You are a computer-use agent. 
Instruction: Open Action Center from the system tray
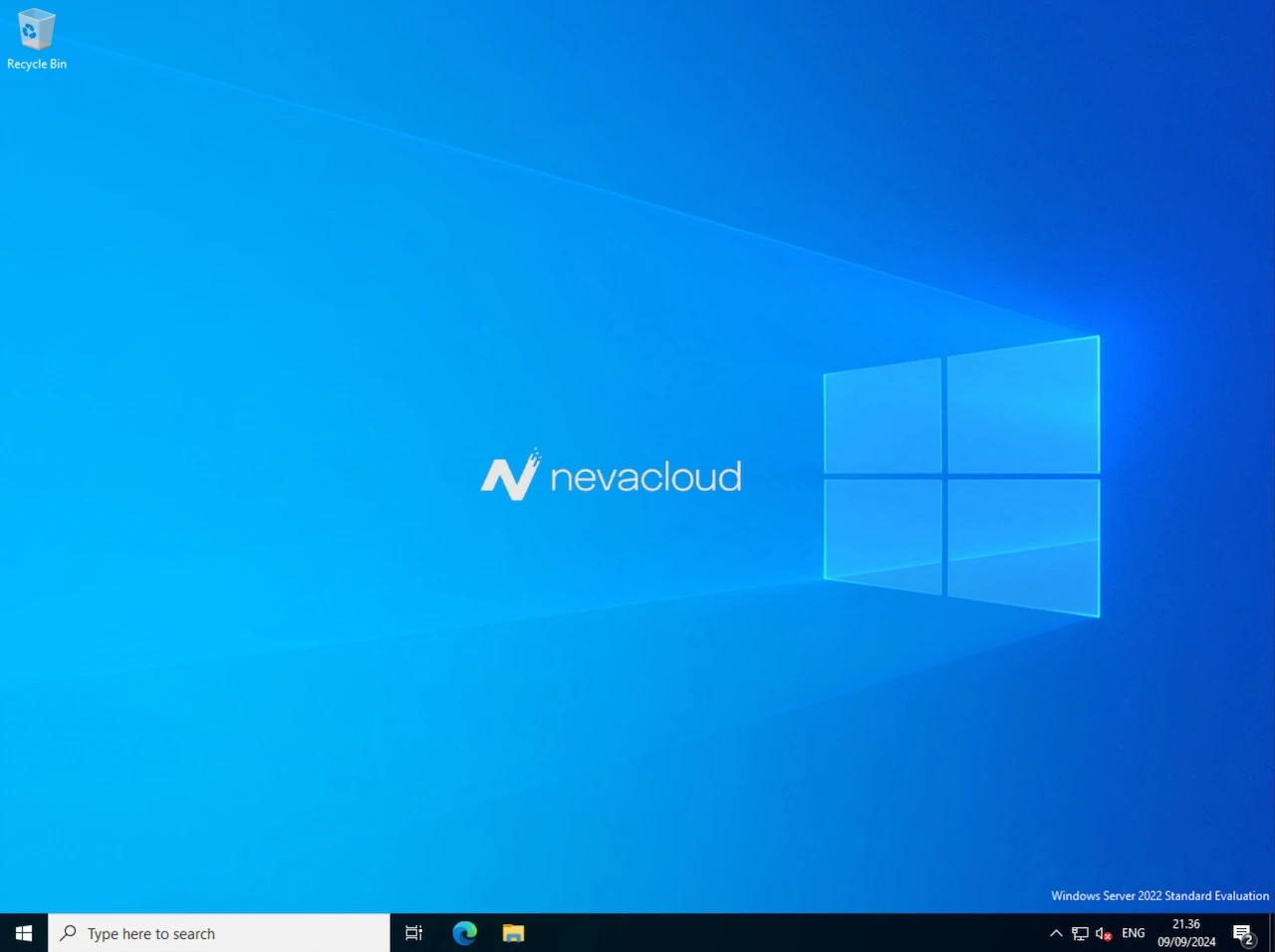1243,933
